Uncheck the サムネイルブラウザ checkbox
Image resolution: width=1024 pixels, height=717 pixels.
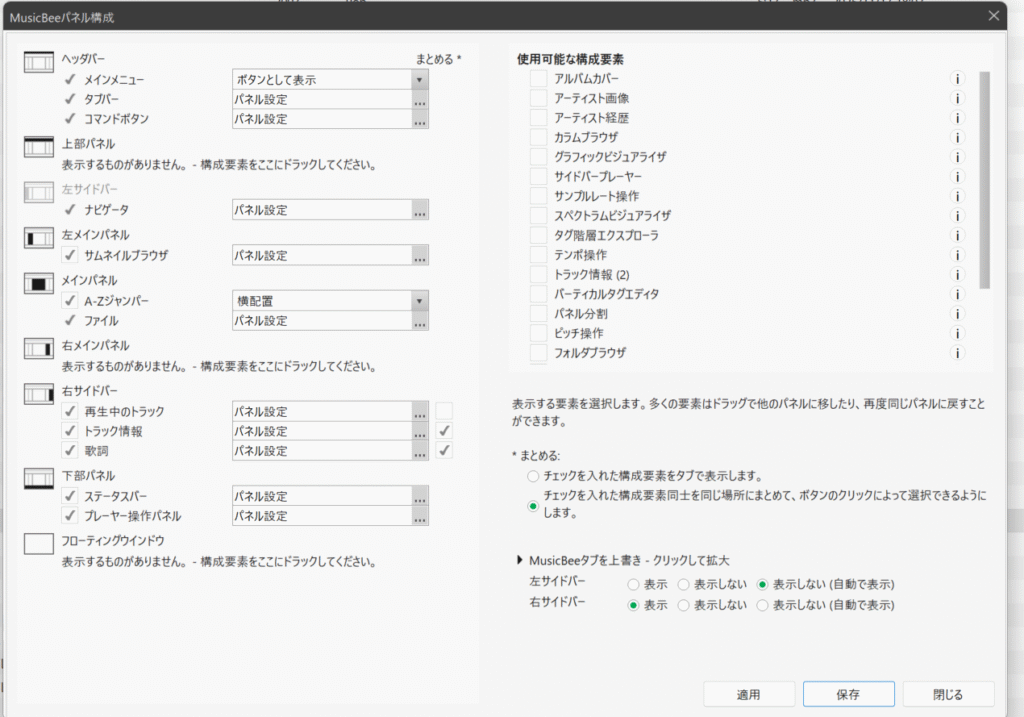pyautogui.click(x=70, y=256)
